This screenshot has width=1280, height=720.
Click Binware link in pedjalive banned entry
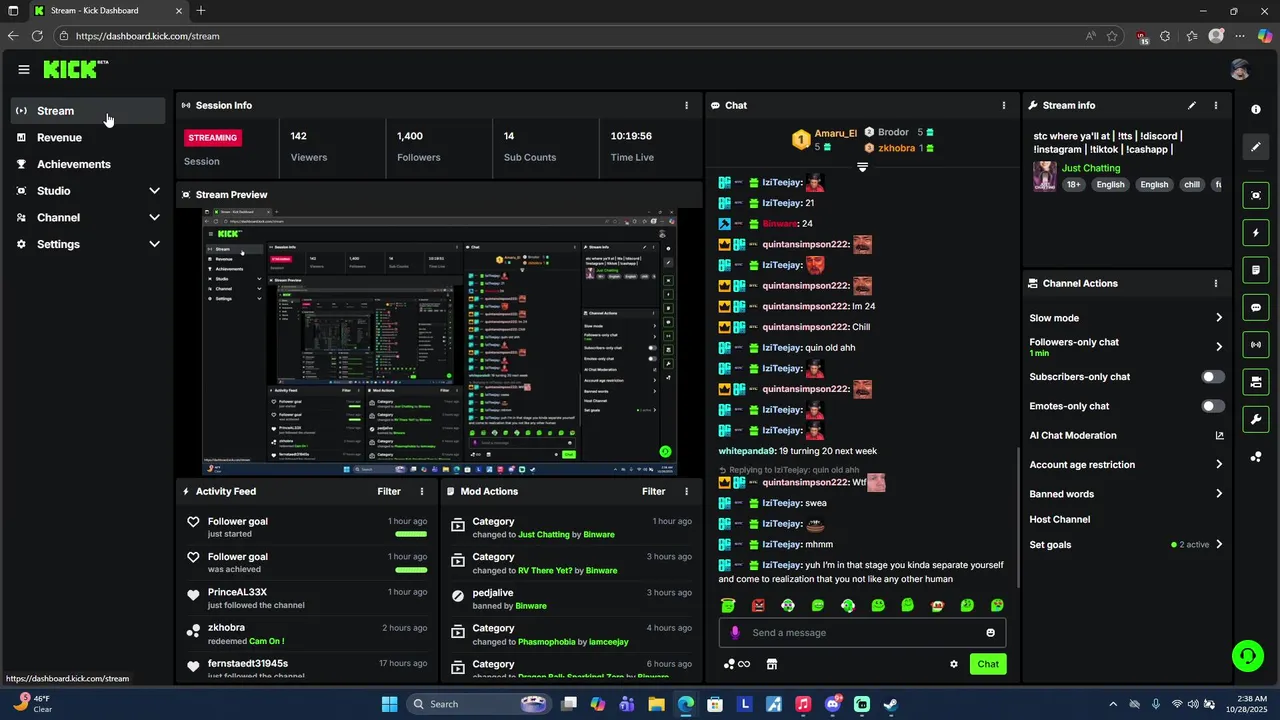click(x=531, y=606)
